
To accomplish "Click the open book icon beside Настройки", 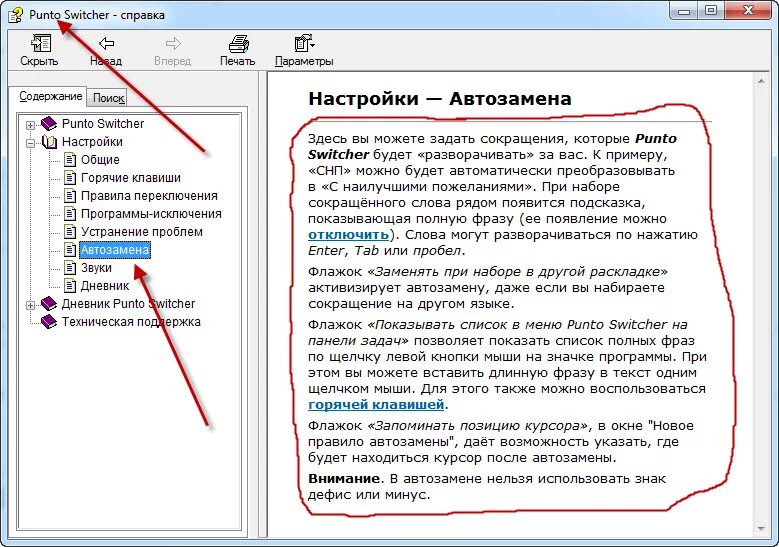I will [49, 142].
